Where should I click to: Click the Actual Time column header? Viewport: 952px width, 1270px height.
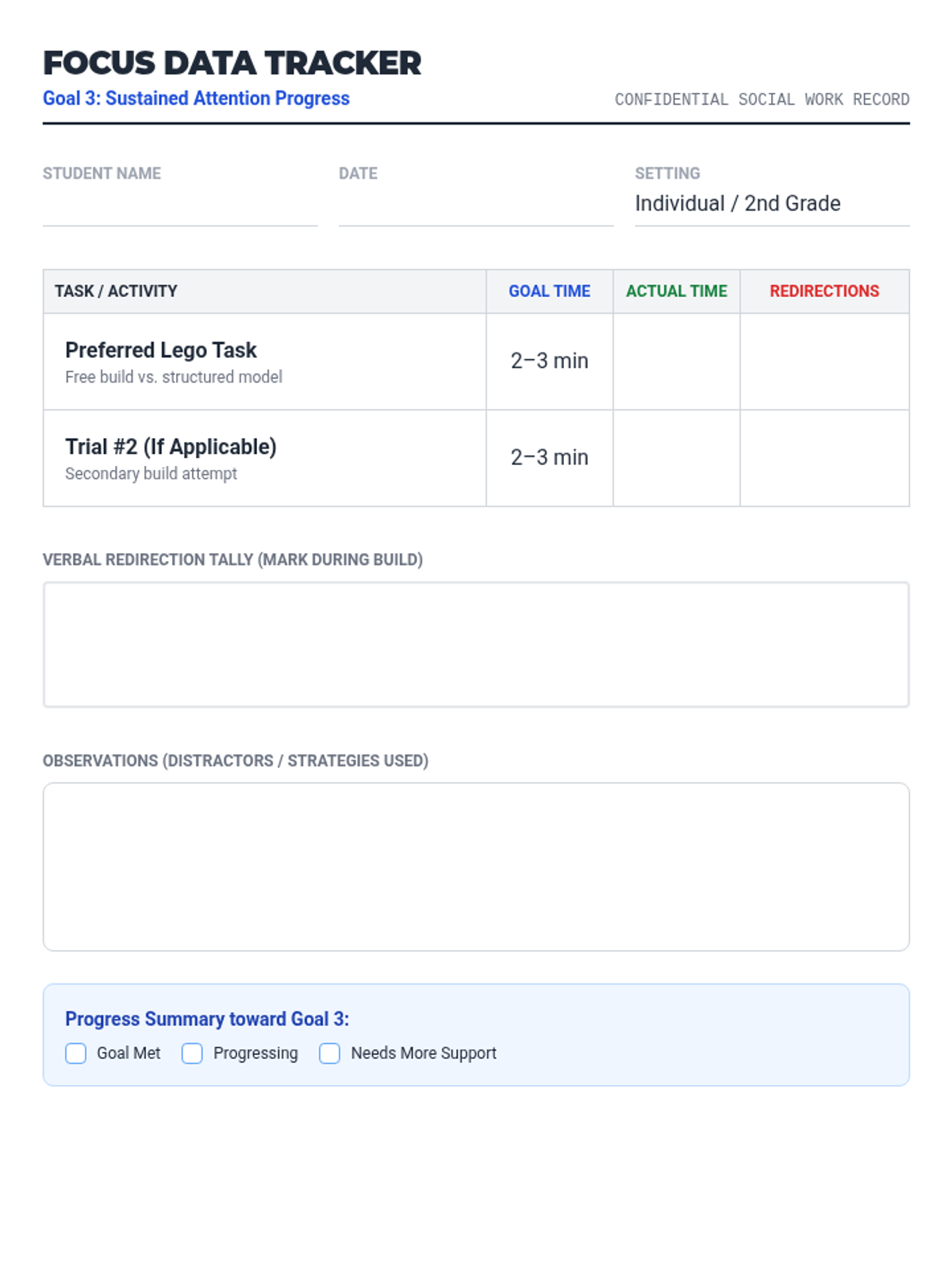pyautogui.click(x=676, y=291)
